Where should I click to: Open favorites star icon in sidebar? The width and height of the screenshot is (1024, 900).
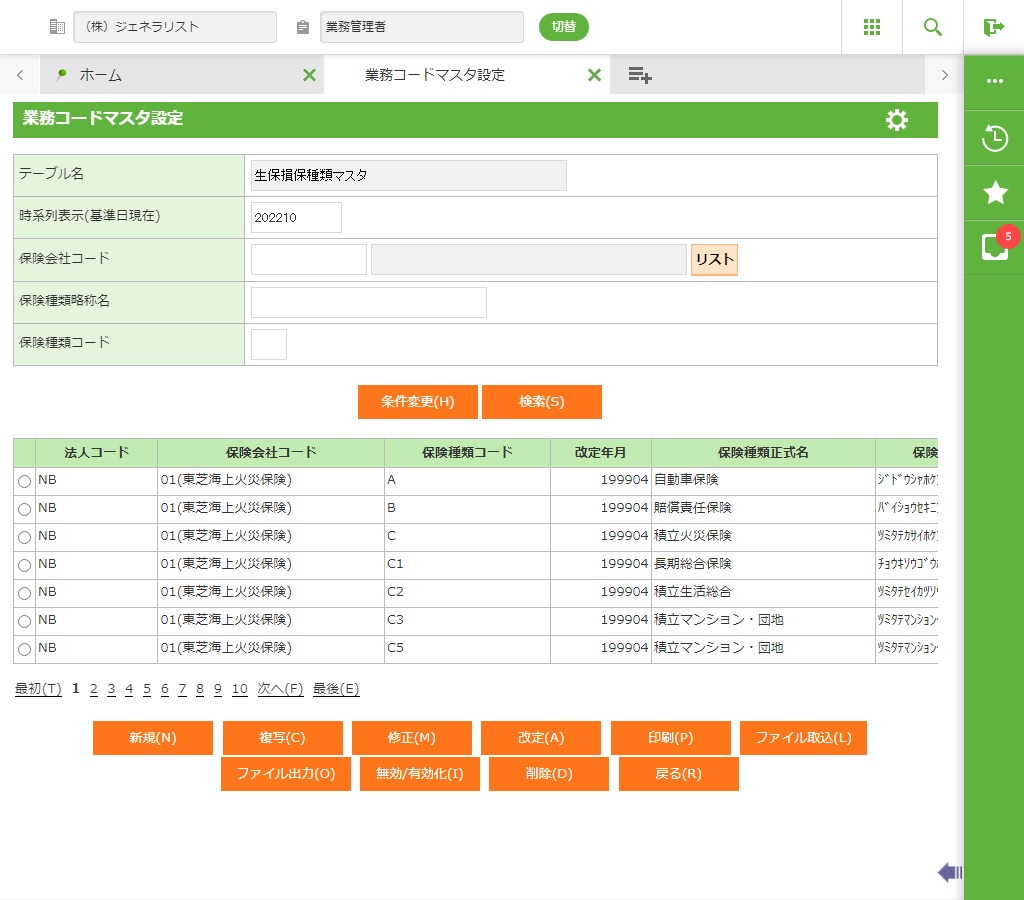click(x=994, y=193)
